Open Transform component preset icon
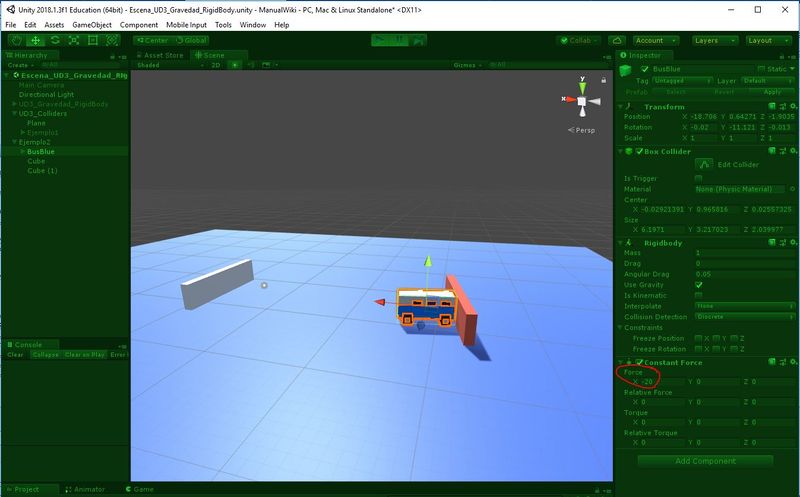The image size is (800, 497). pos(782,106)
